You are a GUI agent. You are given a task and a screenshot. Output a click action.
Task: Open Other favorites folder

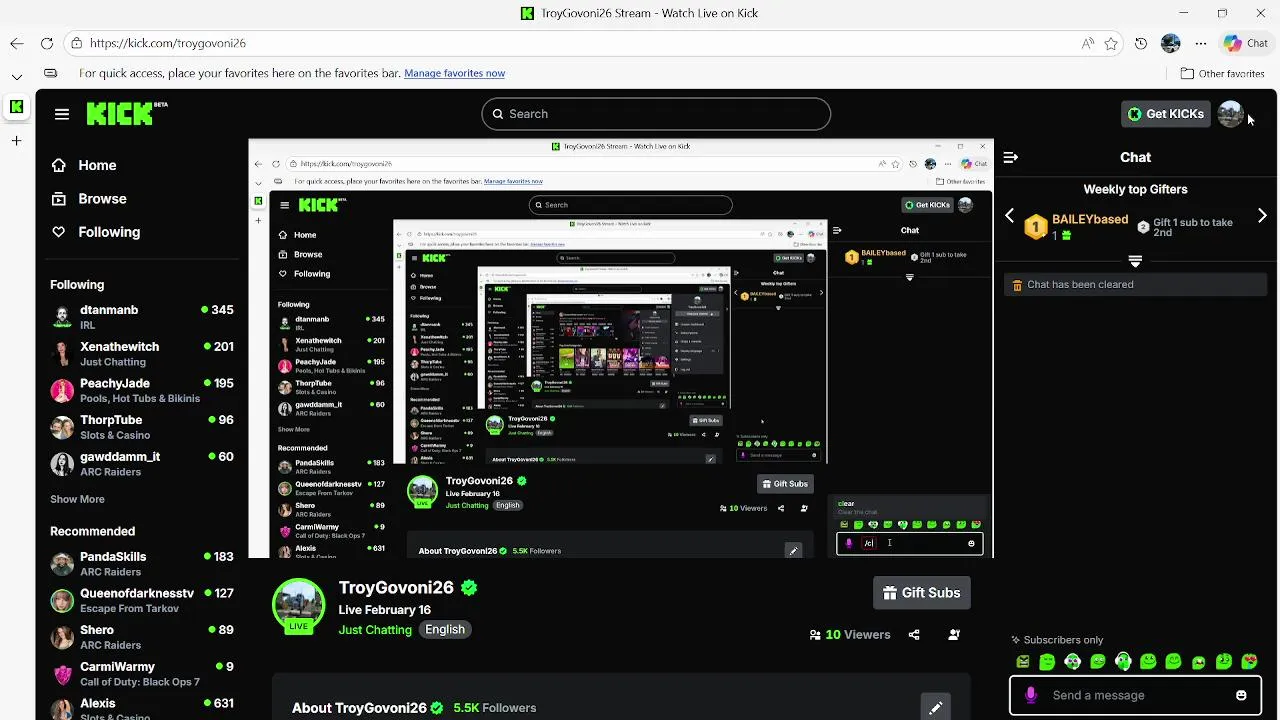(x=1222, y=73)
